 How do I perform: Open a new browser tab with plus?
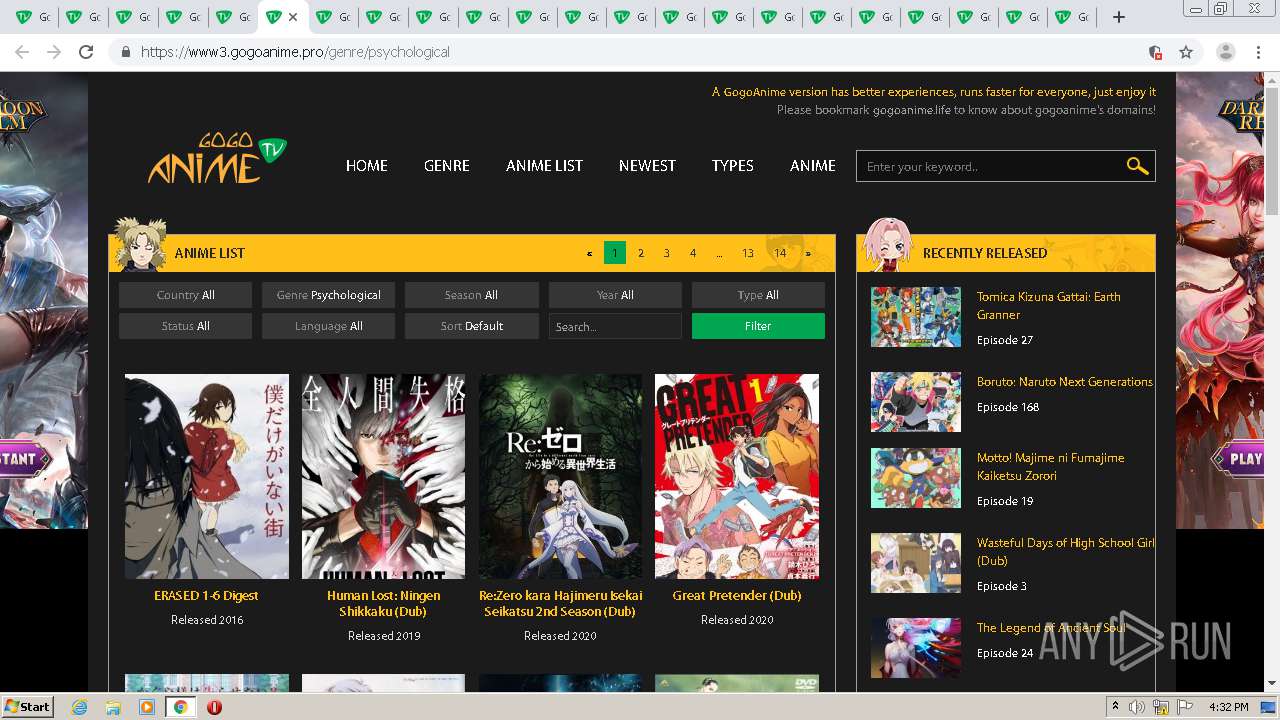(x=1119, y=17)
